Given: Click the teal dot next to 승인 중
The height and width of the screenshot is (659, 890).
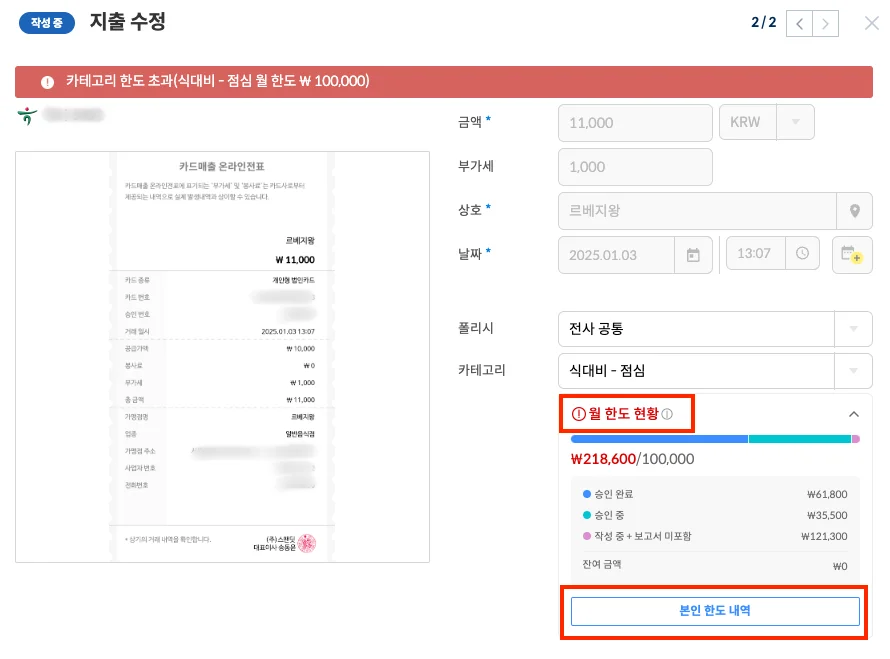Looking at the screenshot, I should pos(587,515).
